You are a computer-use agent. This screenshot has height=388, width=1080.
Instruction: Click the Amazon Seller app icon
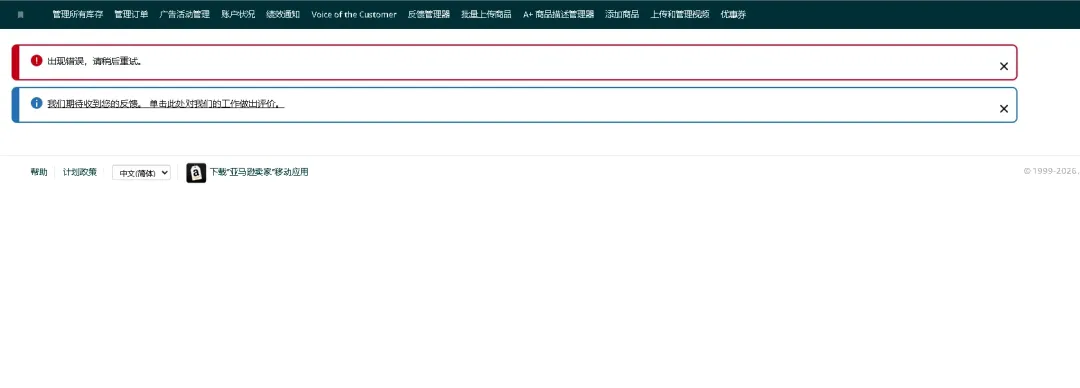pyautogui.click(x=196, y=173)
